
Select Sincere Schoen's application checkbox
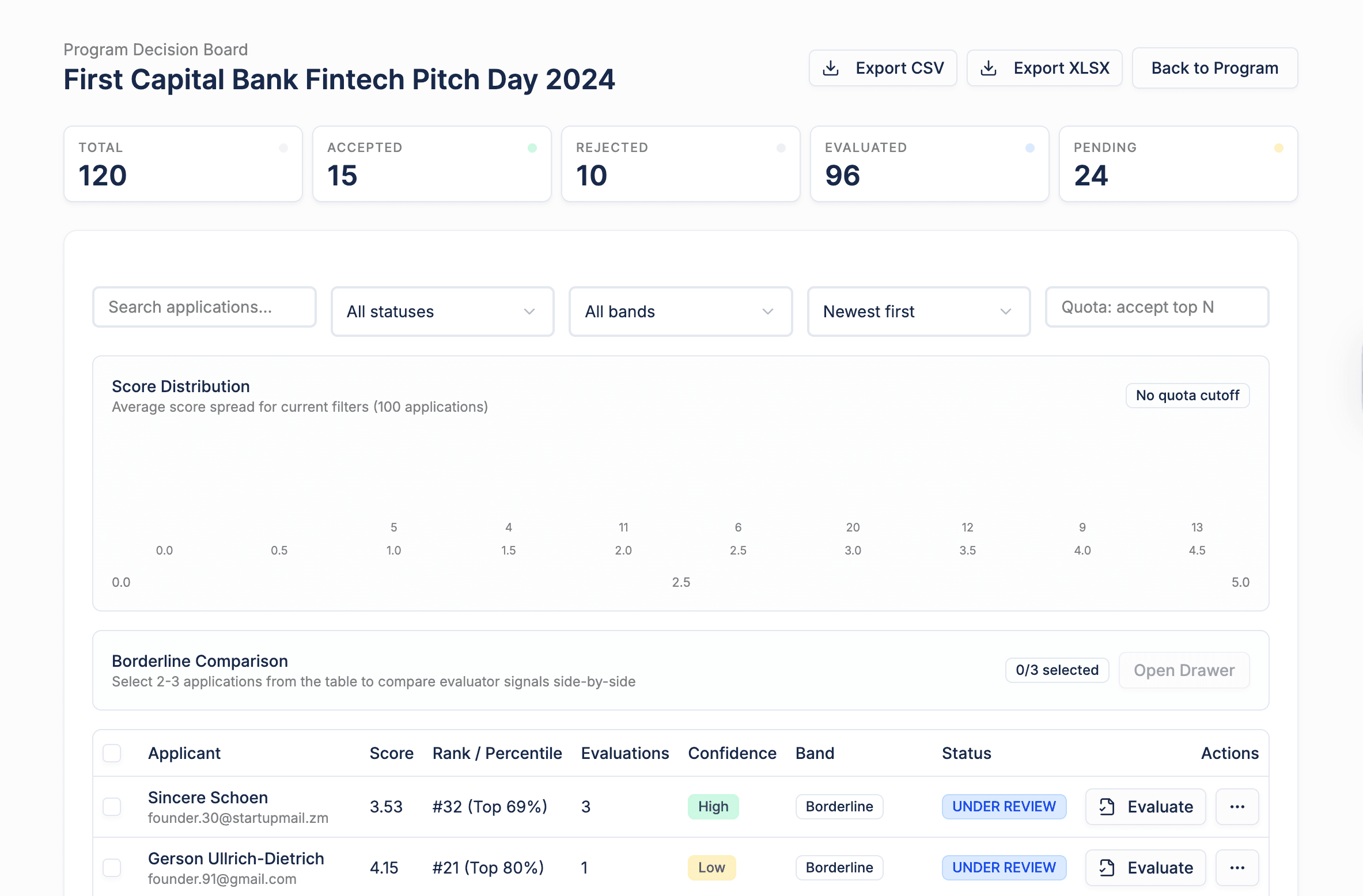112,806
